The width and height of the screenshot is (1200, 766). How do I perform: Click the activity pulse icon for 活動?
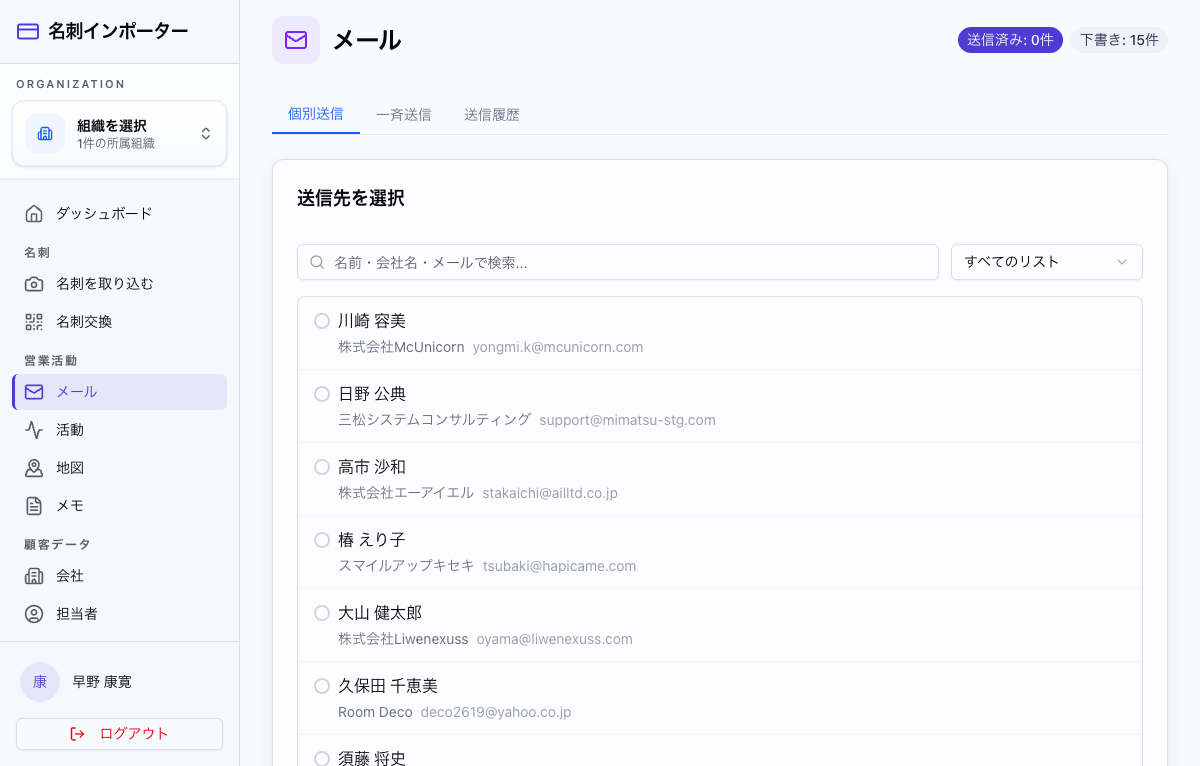[x=34, y=430]
